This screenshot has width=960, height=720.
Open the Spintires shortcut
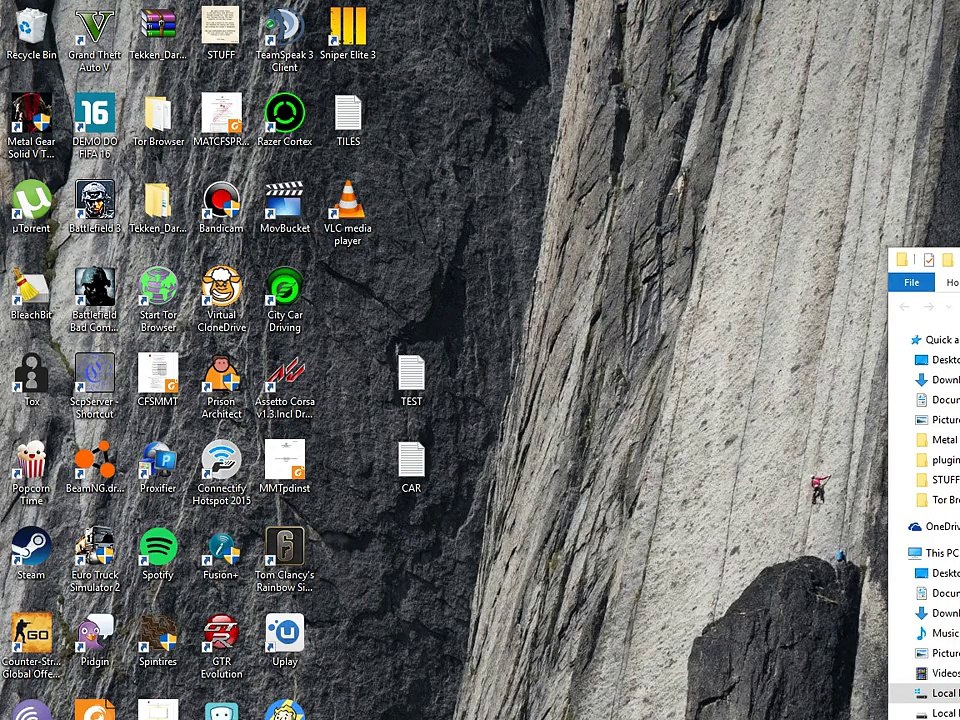(158, 640)
